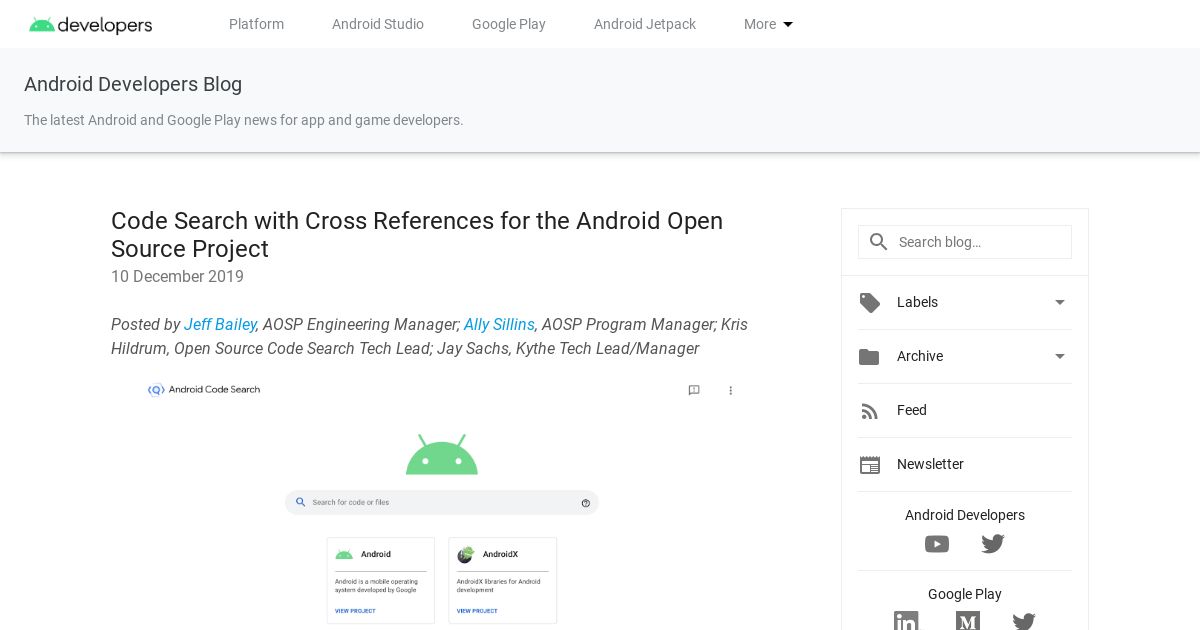Click the search magnifier icon in sidebar
Viewport: 1200px width, 630px height.
[879, 242]
